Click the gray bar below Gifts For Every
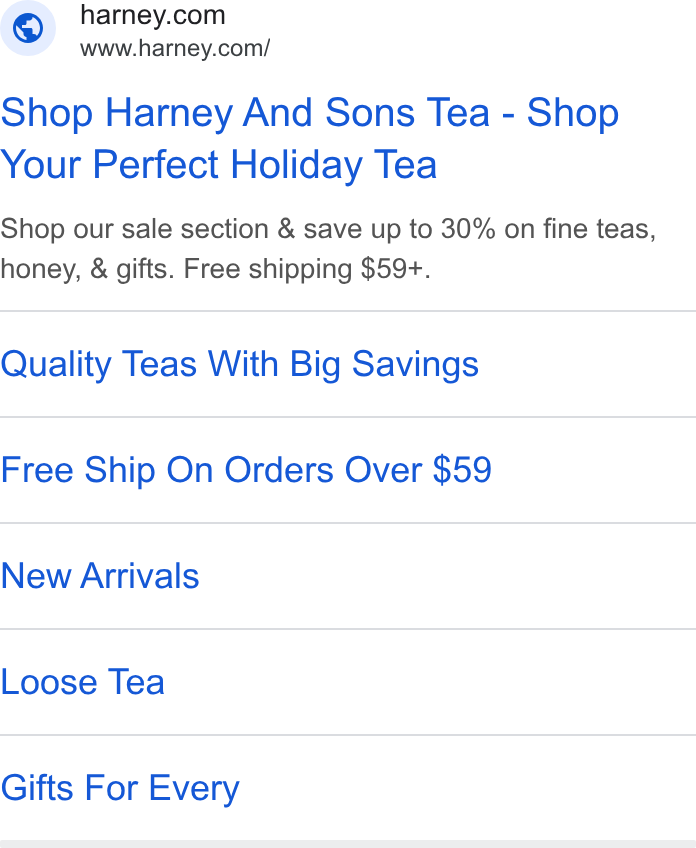 point(348,844)
